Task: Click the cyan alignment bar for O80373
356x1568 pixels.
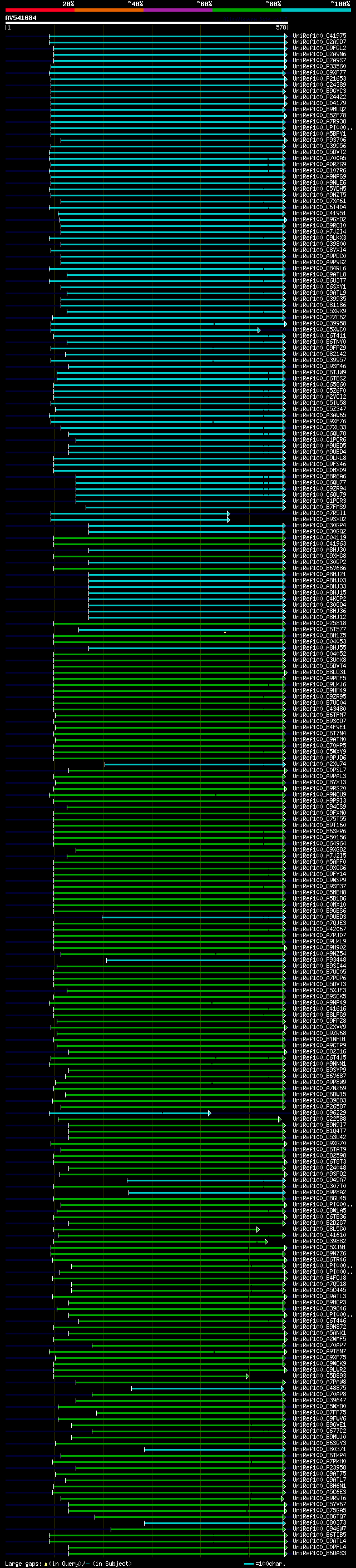Action: 214,1522
